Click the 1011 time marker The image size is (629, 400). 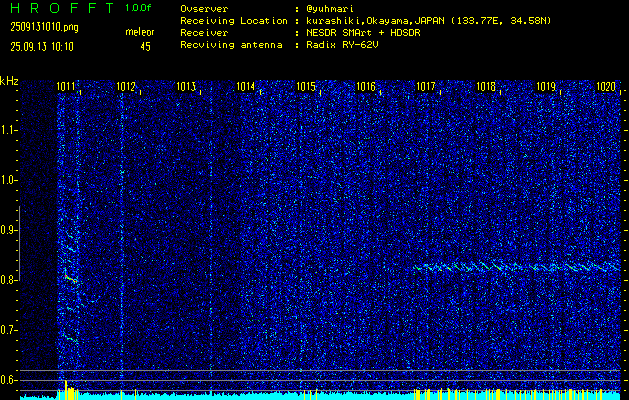click(65, 87)
